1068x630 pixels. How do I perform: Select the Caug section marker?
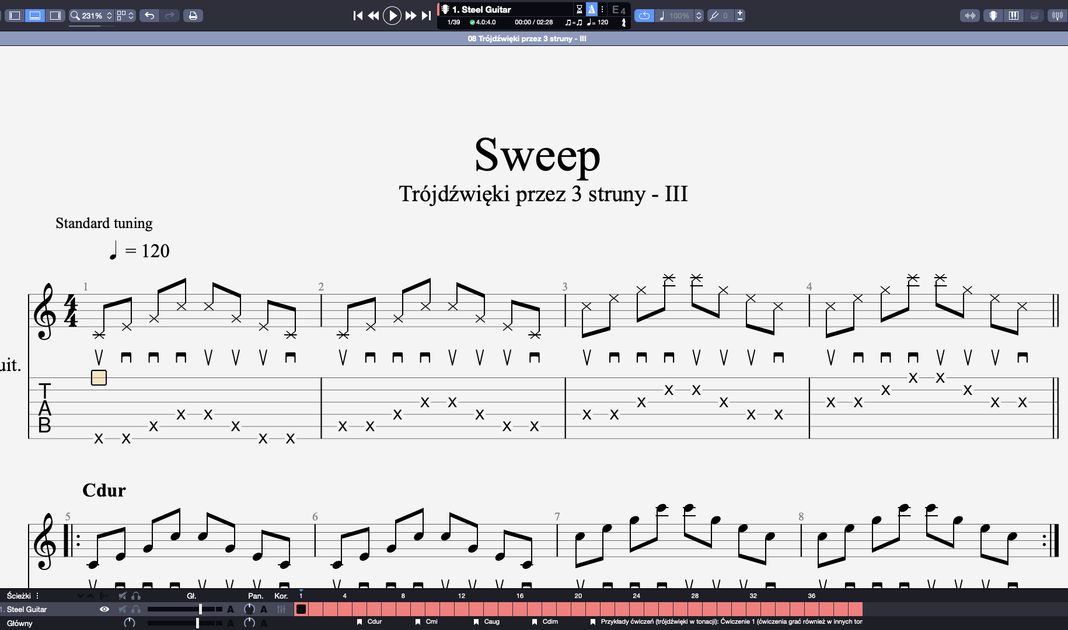[x=490, y=622]
